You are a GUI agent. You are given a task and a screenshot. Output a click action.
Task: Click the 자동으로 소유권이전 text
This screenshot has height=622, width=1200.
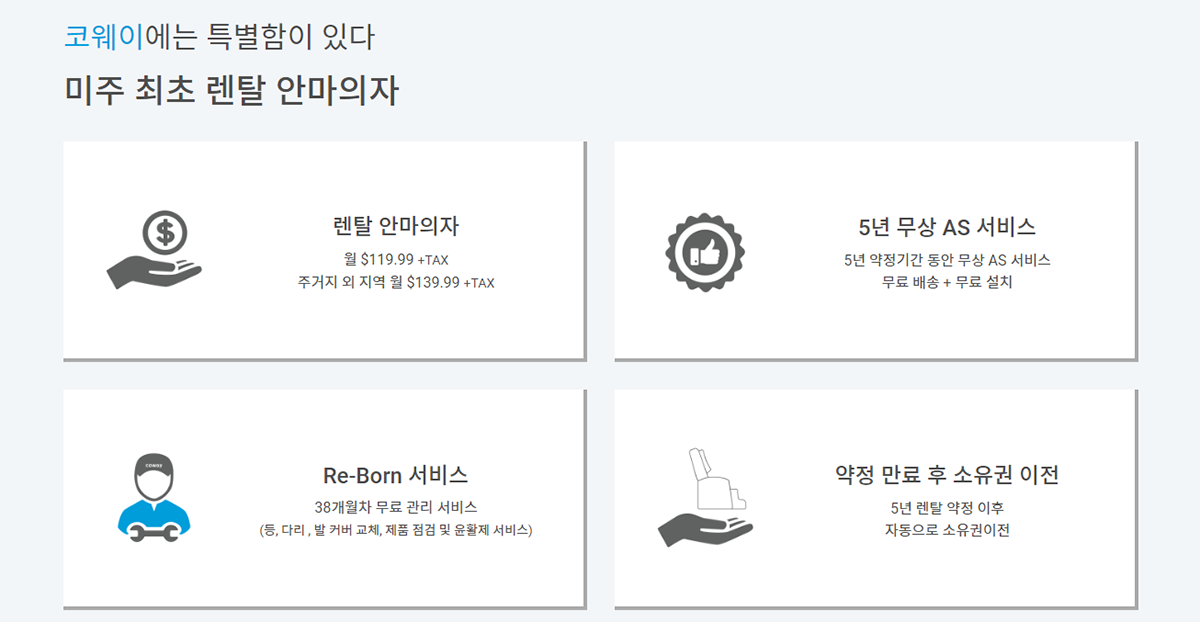pyautogui.click(x=947, y=530)
